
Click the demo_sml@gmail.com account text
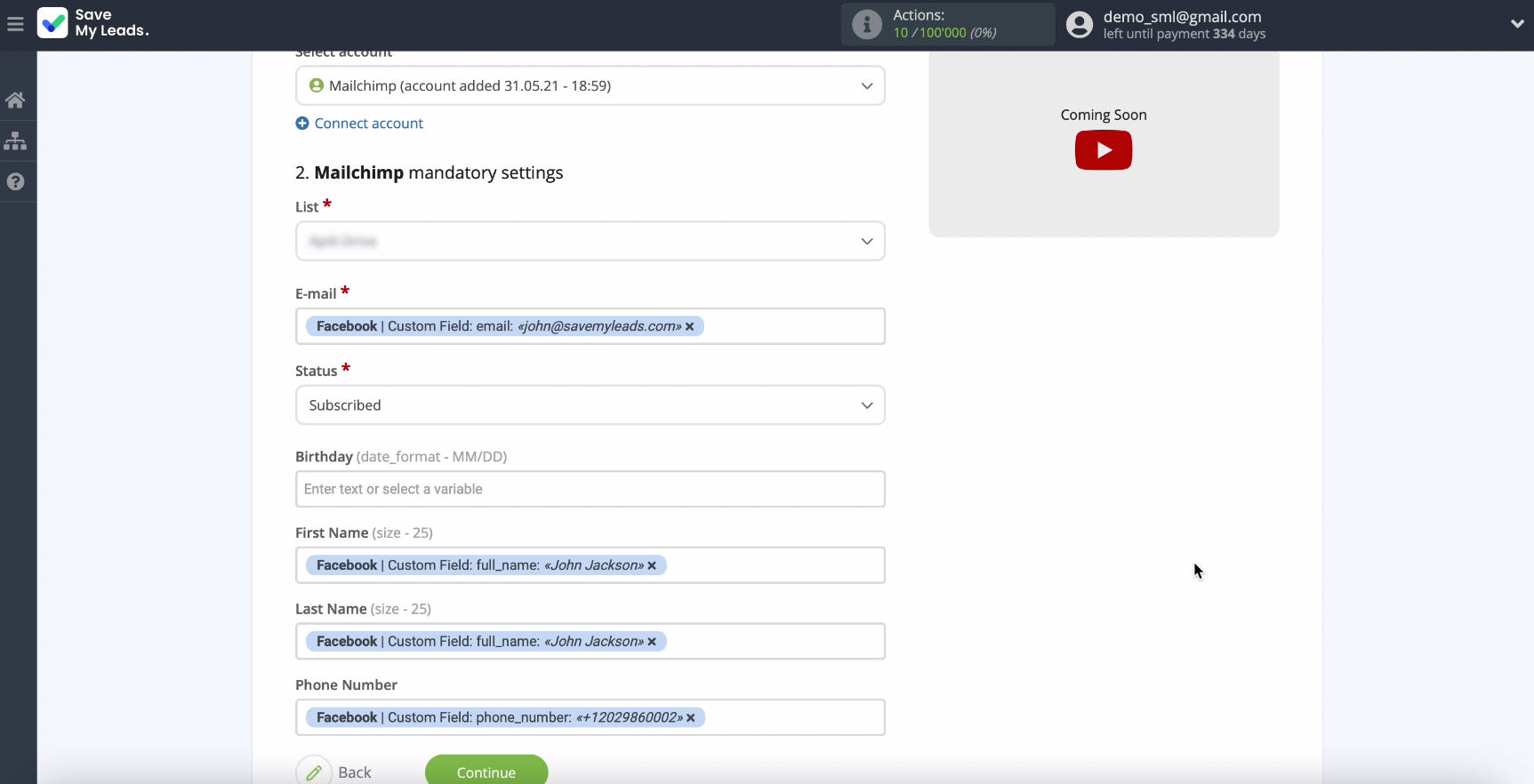point(1182,17)
